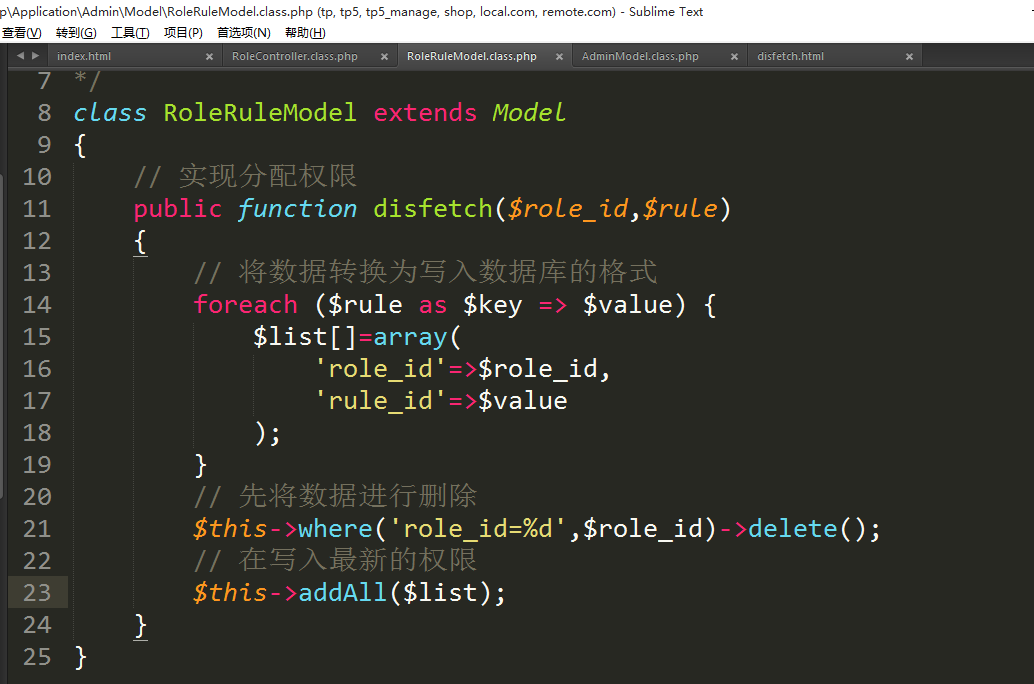Screen dimensions: 1034x684
Task: Open the 首选项(N) menu
Action: [x=243, y=33]
